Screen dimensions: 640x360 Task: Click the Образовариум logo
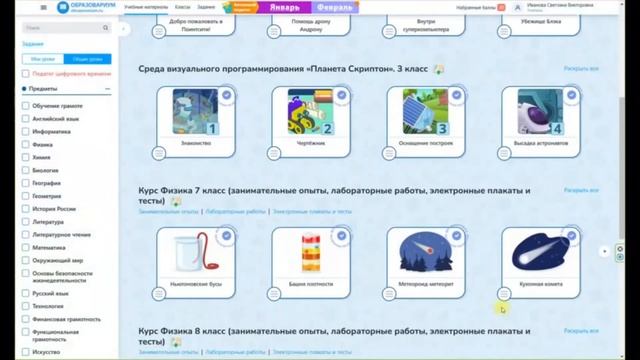coord(86,7)
